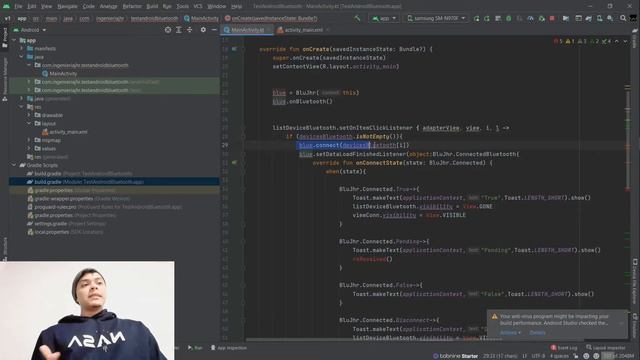Open Android project view dropdown
The width and height of the screenshot is (640, 360).
(30, 30)
